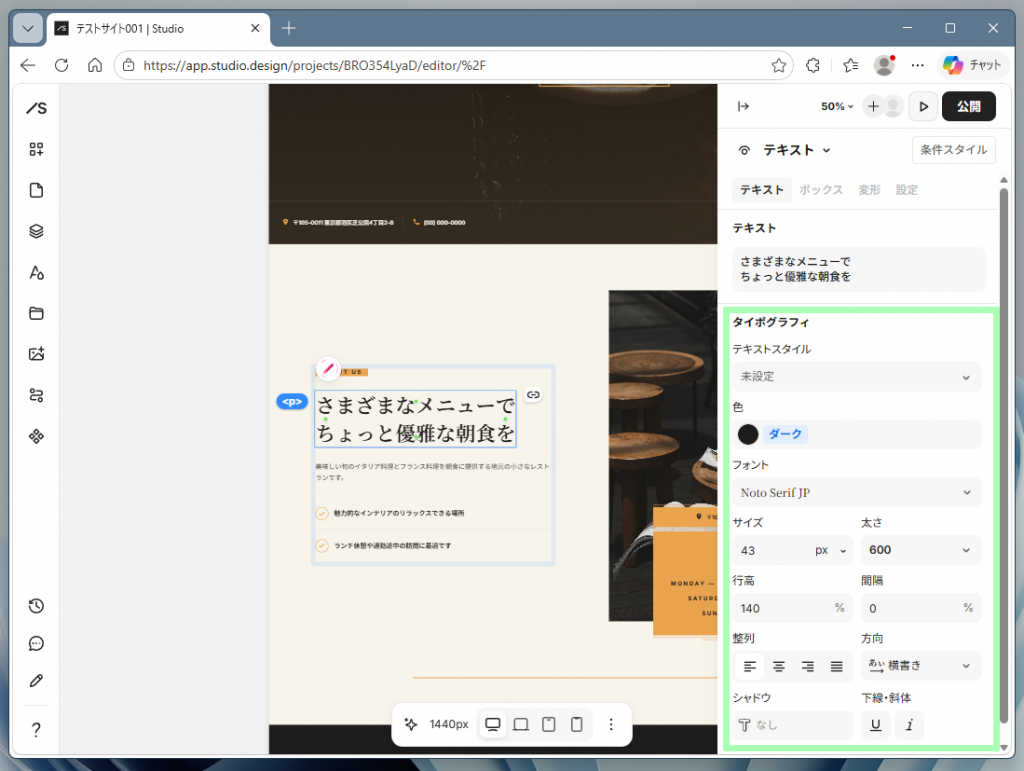Click the shadow なし field
Screen dimensions: 1024x771
tap(792, 725)
